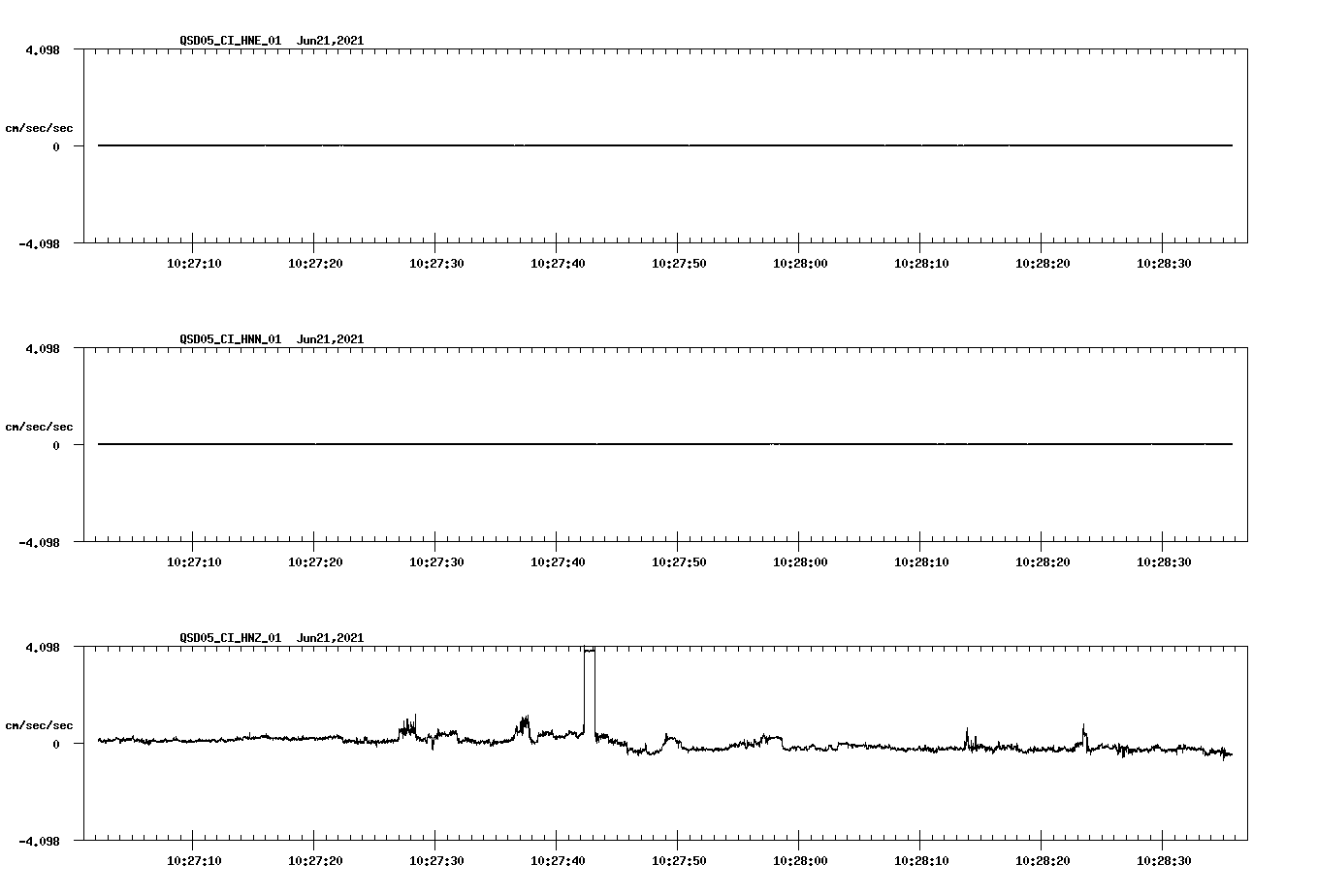The image size is (1317, 896).
Task: Click the QSD05_CI_HNE_01 plot title
Action: (272, 41)
